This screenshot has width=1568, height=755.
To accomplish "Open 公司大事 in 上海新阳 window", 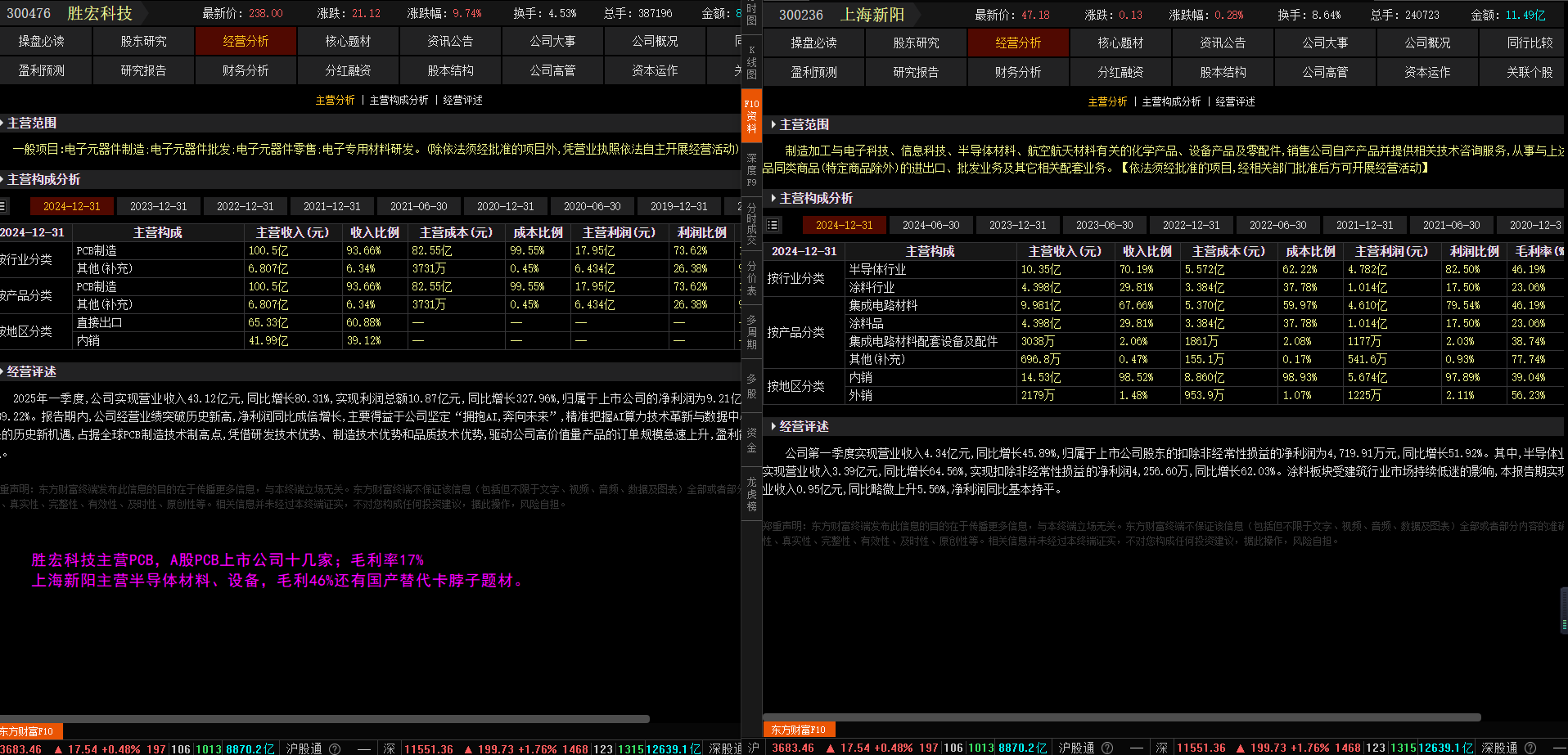I will 1325,43.
